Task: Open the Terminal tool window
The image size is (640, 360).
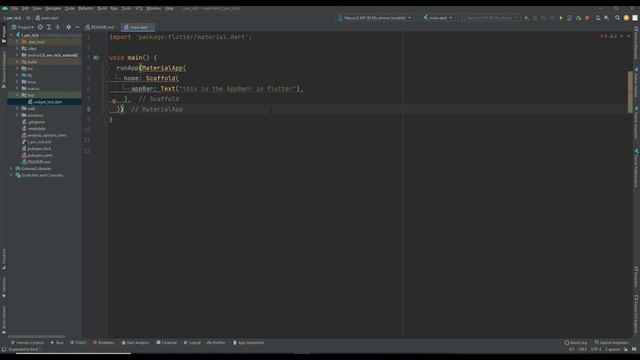Action: click(167, 343)
